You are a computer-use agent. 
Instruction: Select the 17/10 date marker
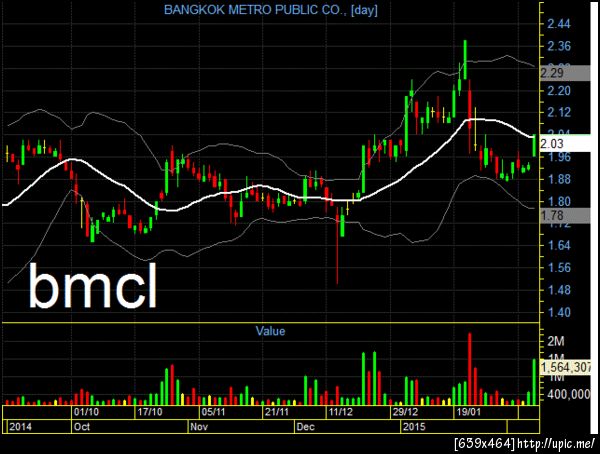150,412
